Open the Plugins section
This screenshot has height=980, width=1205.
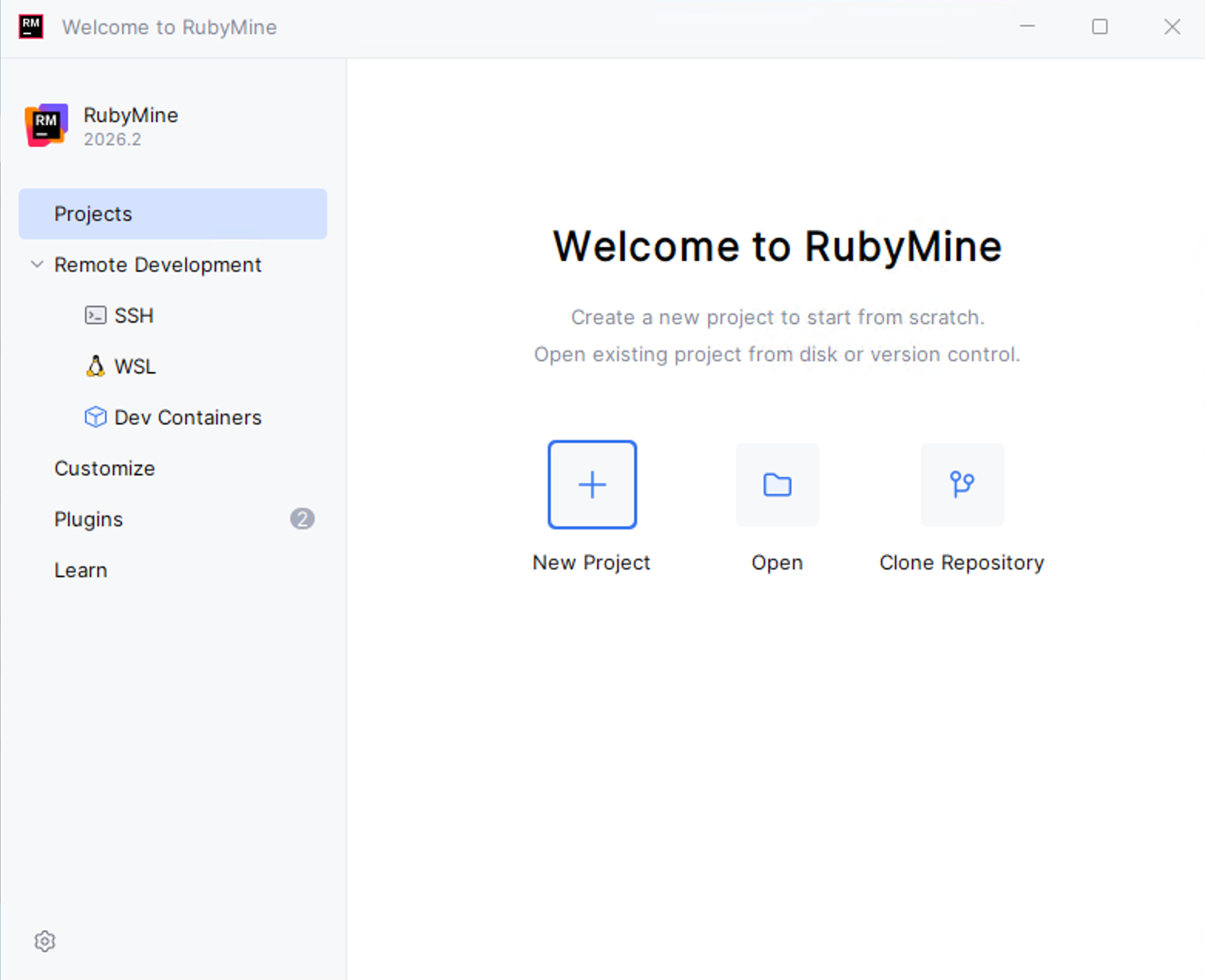[173, 519]
